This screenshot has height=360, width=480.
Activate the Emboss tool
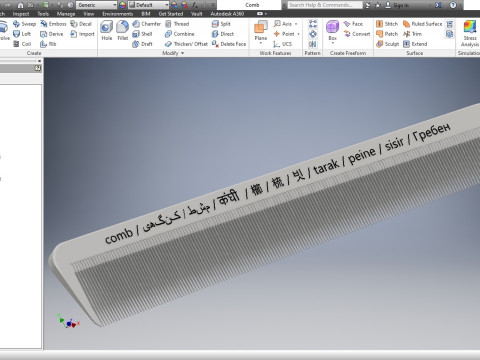tap(53, 24)
